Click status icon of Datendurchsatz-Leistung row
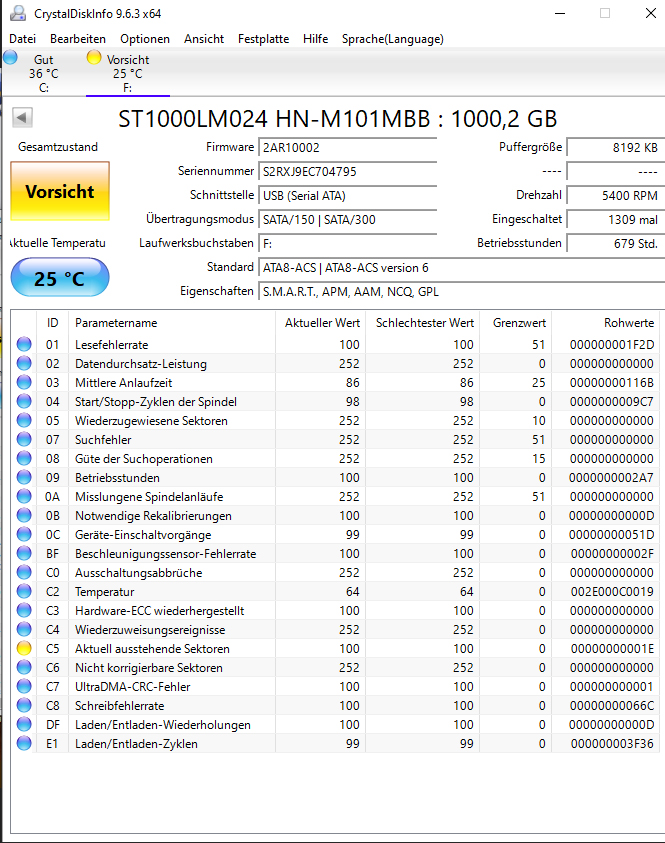This screenshot has height=843, width=665. [x=24, y=363]
